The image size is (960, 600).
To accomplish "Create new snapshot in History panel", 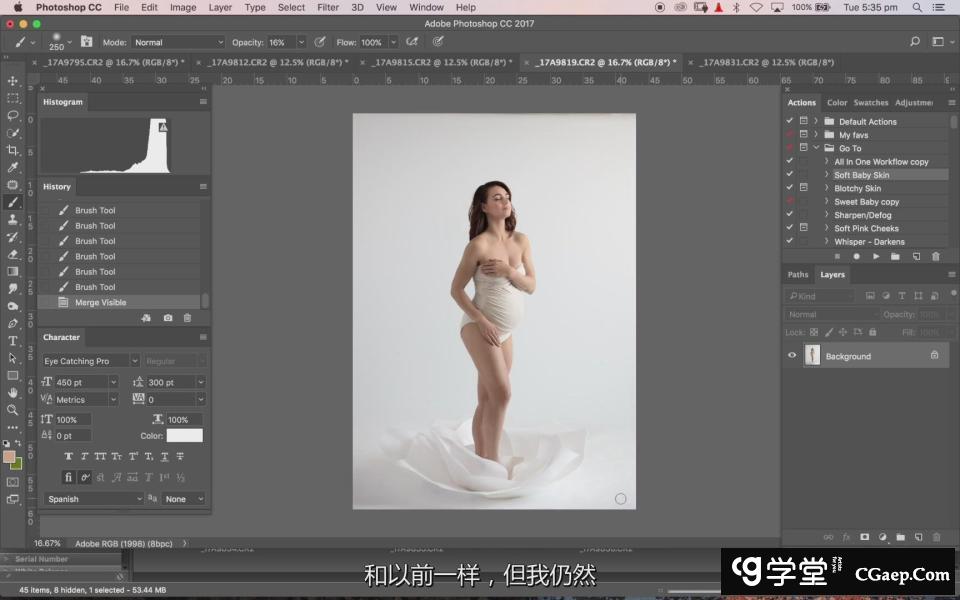I will pyautogui.click(x=167, y=318).
